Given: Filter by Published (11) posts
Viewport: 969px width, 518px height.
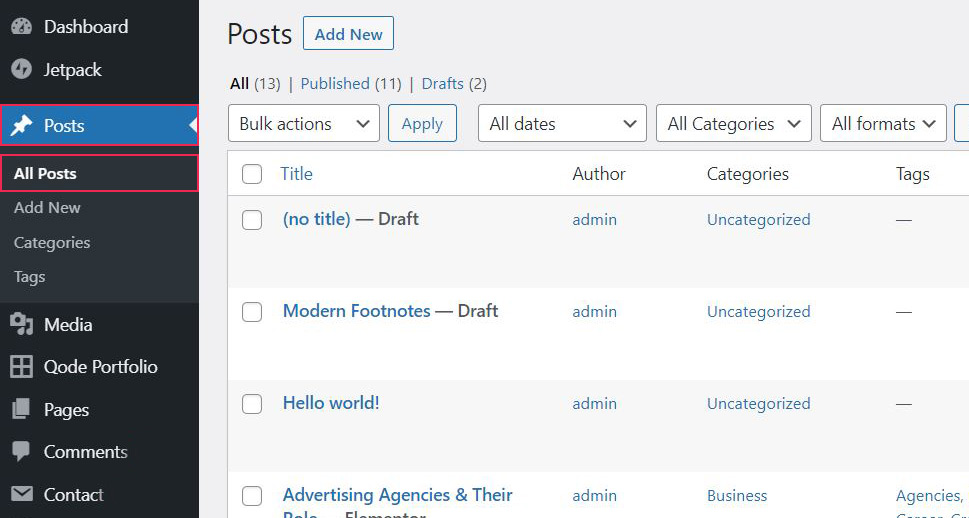Looking at the screenshot, I should pyautogui.click(x=351, y=83).
